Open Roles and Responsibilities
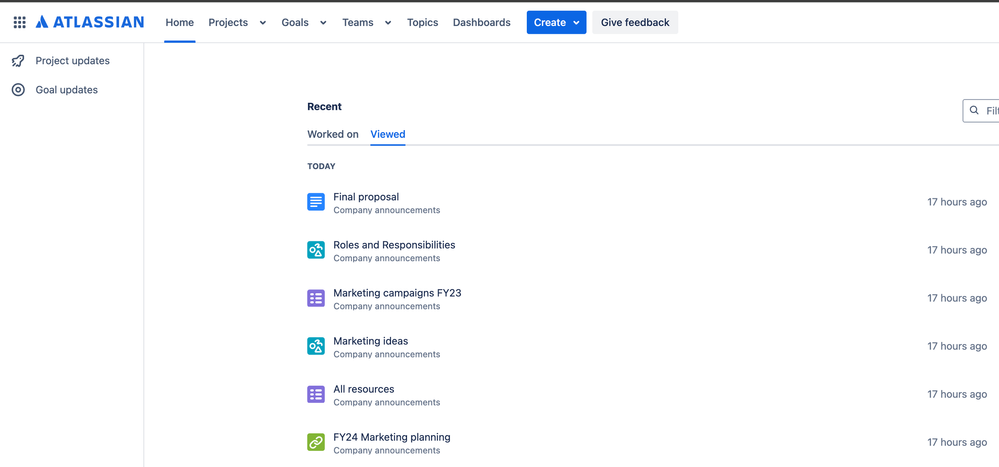Image resolution: width=999 pixels, height=467 pixels. point(394,245)
